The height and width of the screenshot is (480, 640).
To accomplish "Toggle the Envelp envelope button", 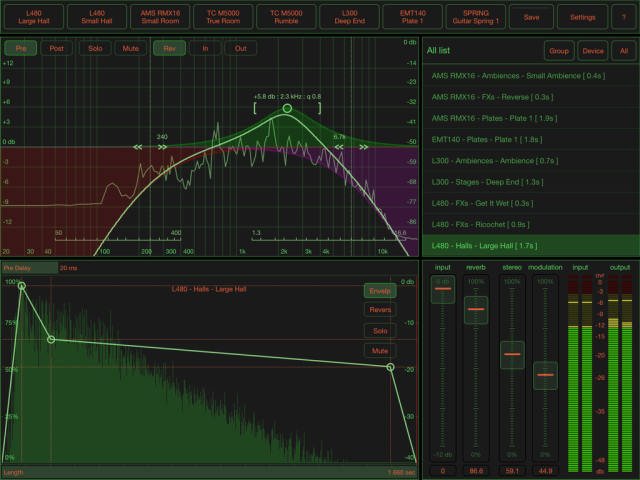I will click(x=380, y=291).
